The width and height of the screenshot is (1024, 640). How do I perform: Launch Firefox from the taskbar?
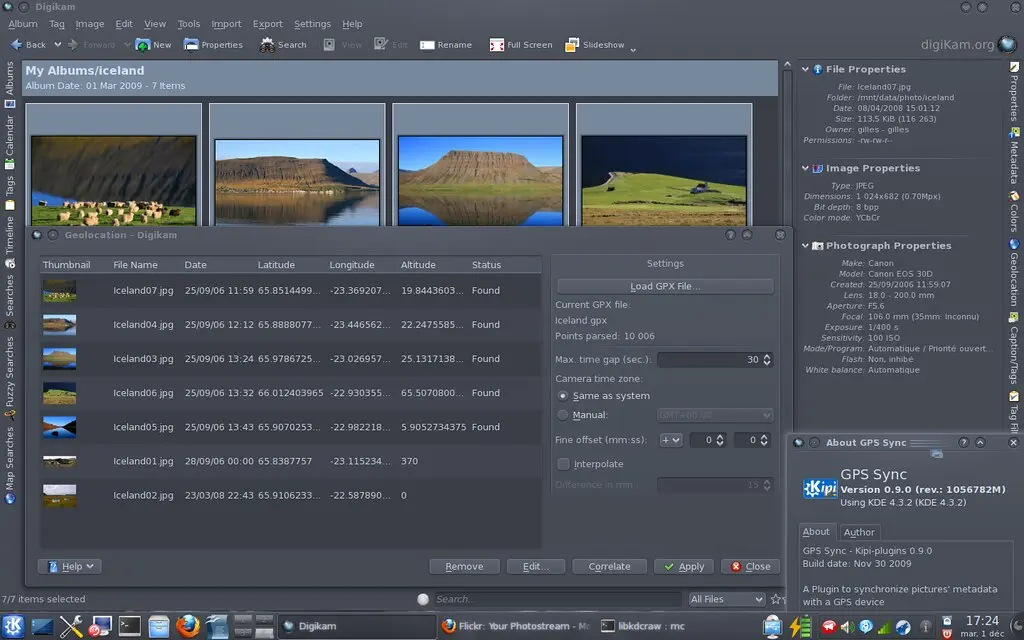point(187,626)
